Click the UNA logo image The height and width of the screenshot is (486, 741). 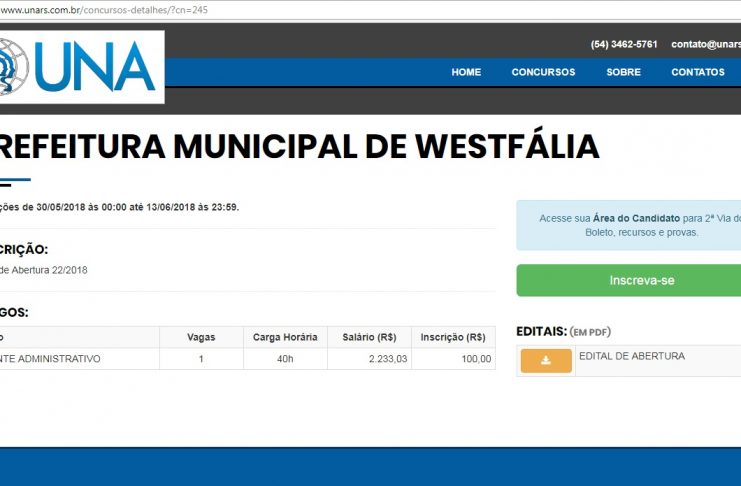pyautogui.click(x=80, y=66)
